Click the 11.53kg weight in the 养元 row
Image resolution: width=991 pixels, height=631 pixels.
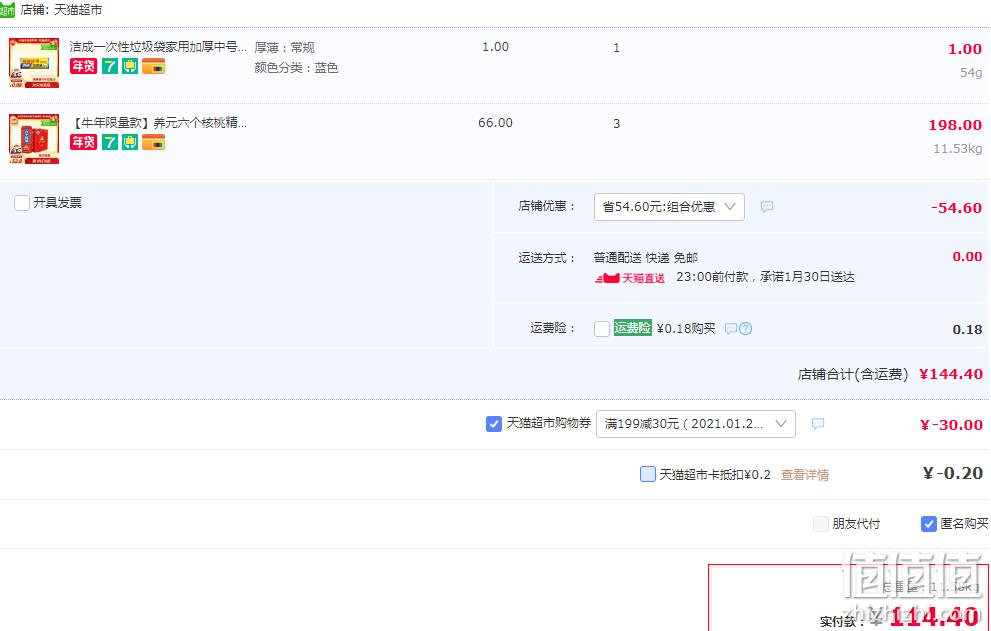point(958,149)
